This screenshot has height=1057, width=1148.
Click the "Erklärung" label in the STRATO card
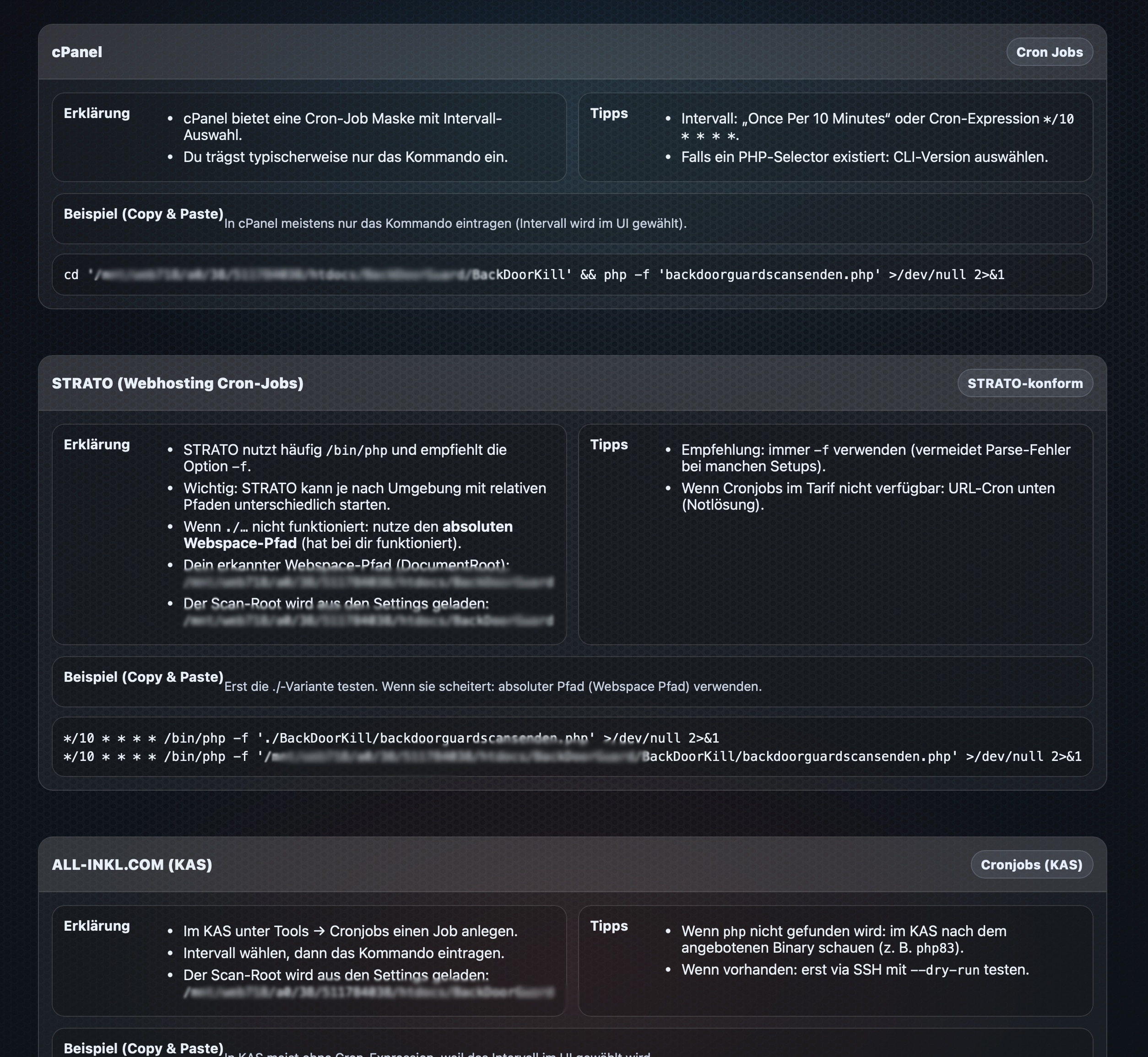coord(97,444)
